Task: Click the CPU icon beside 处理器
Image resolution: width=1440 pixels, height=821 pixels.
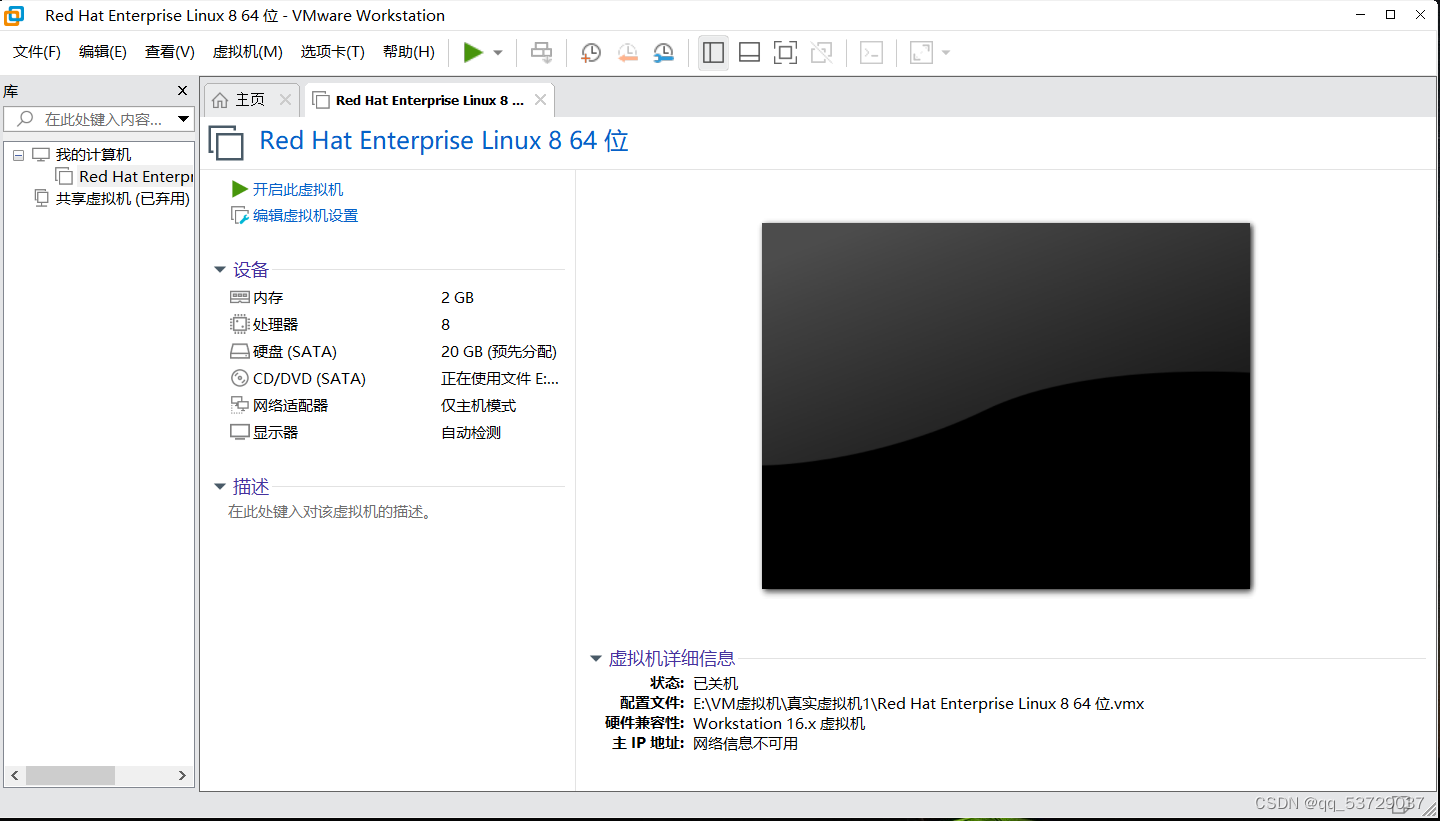Action: point(240,324)
